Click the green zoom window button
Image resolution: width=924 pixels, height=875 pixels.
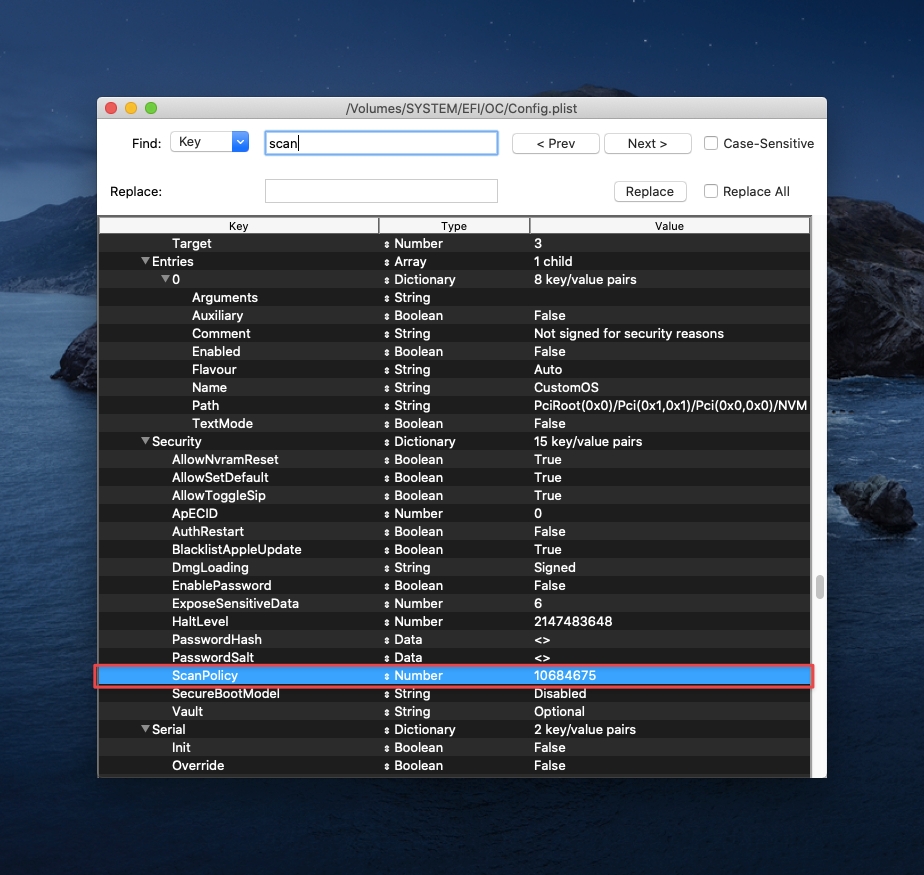(x=151, y=108)
